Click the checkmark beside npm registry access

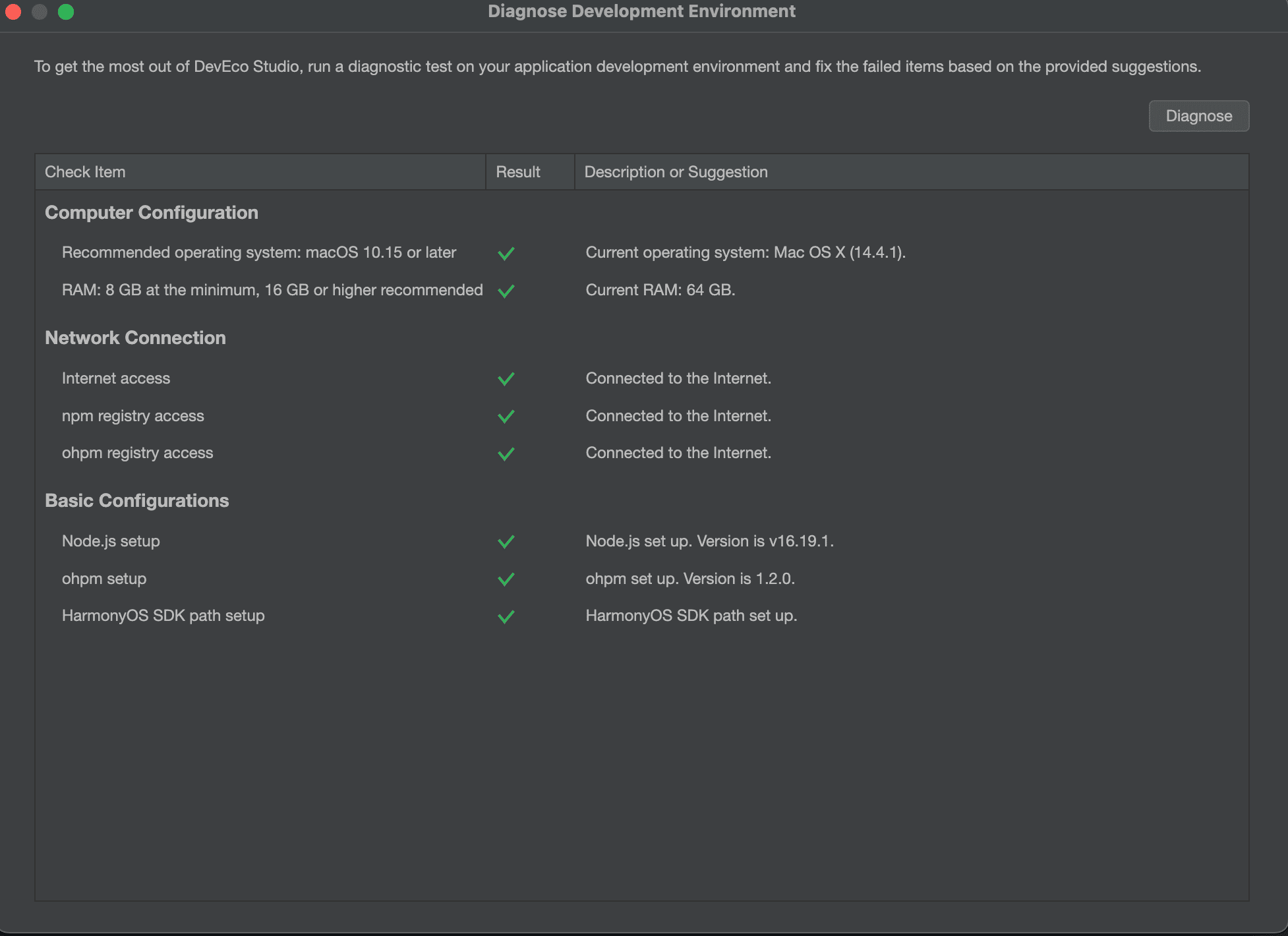pyautogui.click(x=506, y=417)
